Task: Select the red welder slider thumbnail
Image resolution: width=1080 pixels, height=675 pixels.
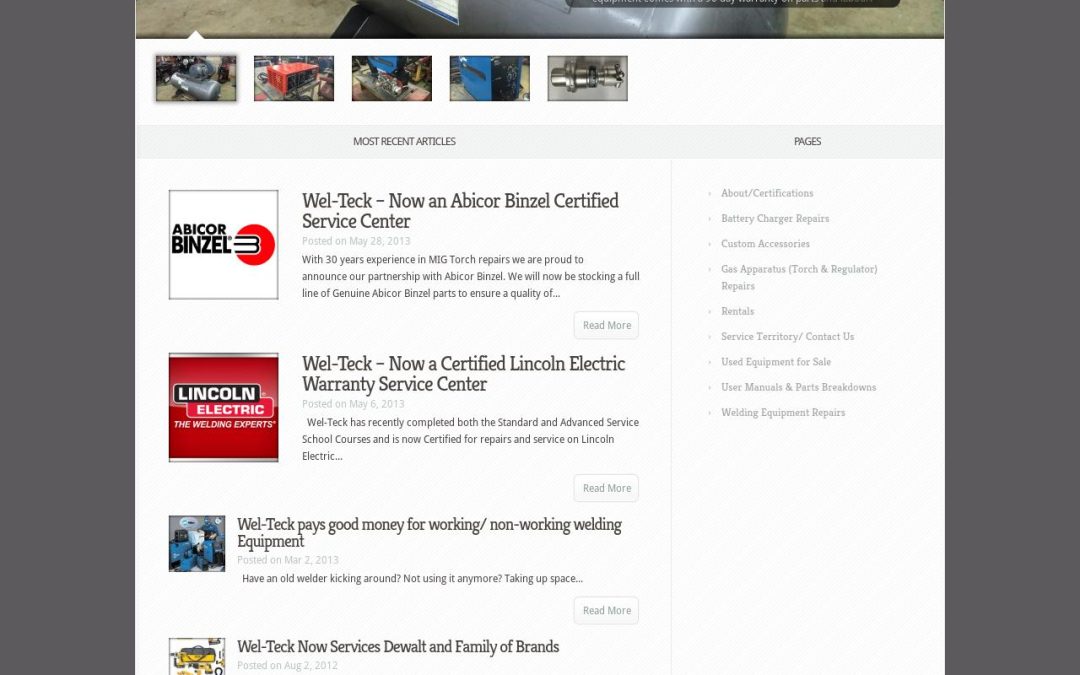Action: 294,79
